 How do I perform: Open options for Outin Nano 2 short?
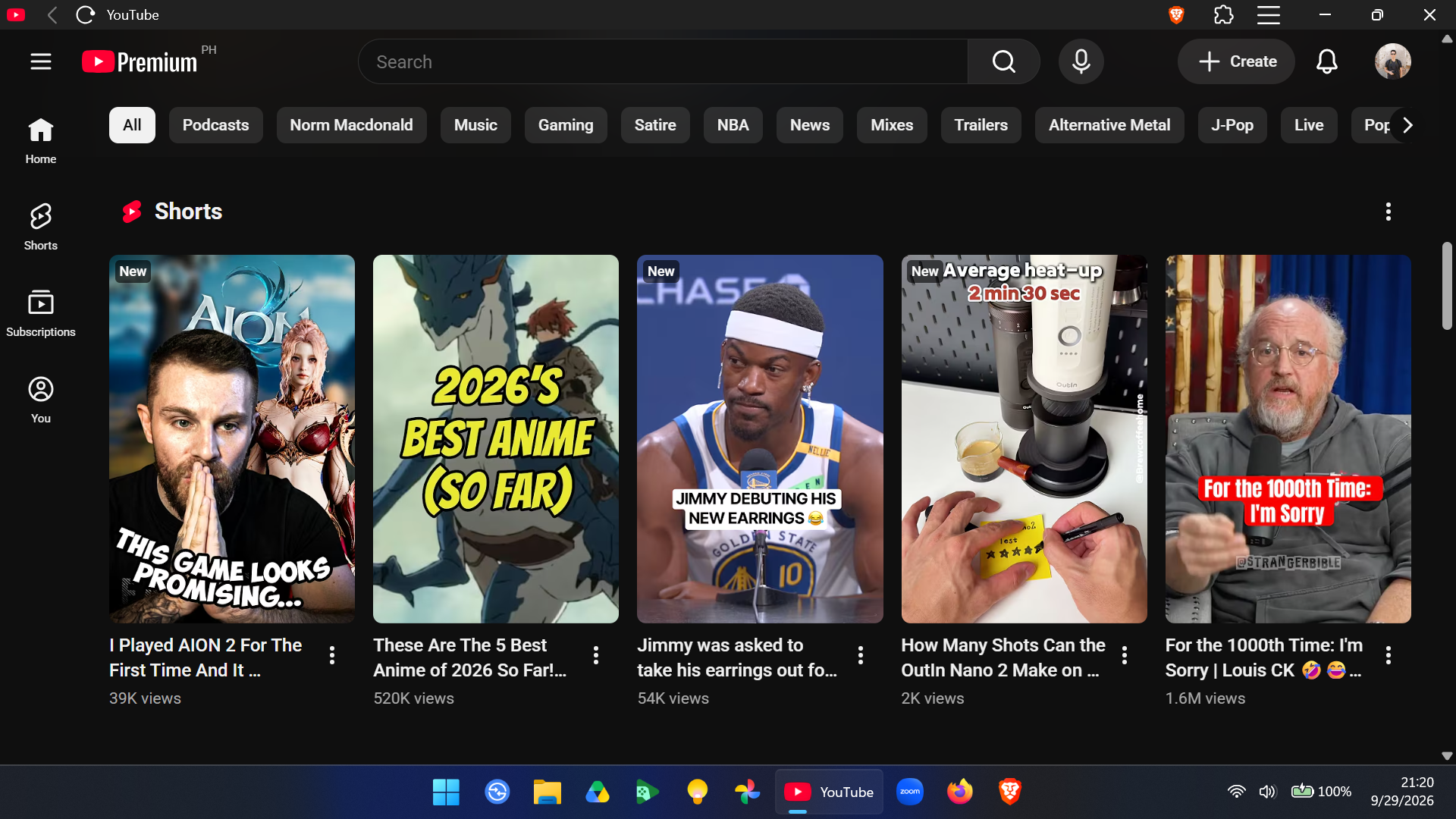click(x=1125, y=655)
